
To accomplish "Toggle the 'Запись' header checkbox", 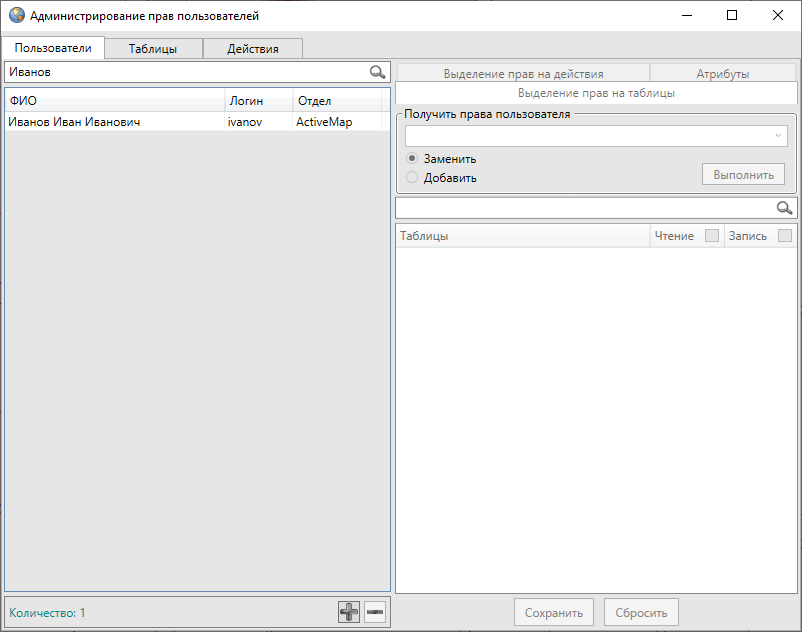I will tap(785, 236).
